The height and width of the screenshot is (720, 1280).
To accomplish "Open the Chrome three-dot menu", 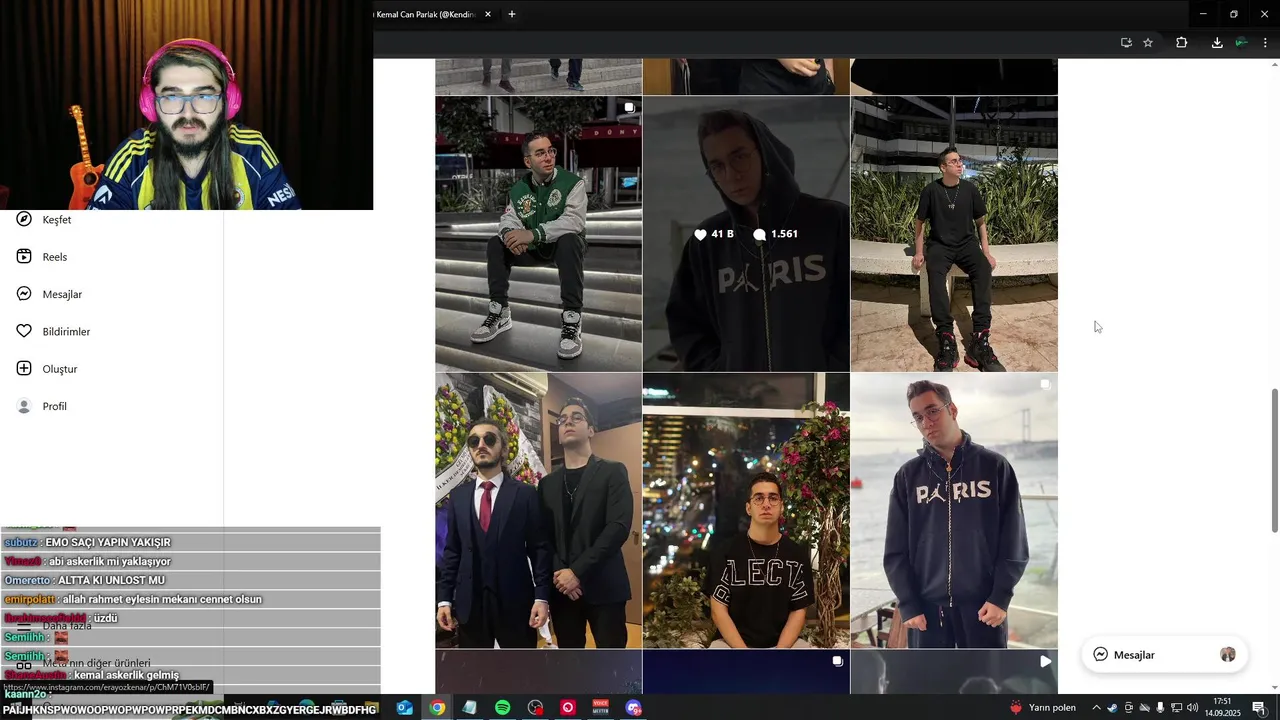I will coord(1265,43).
